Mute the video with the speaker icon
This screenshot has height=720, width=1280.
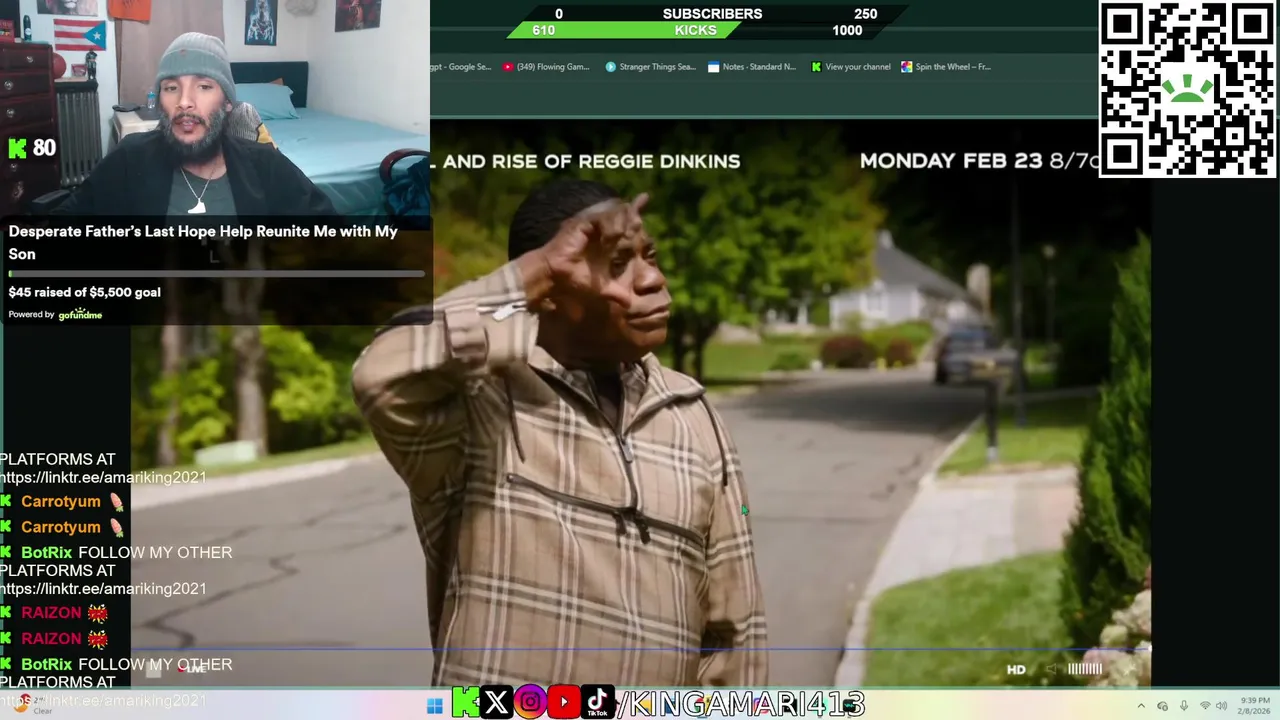(1051, 669)
